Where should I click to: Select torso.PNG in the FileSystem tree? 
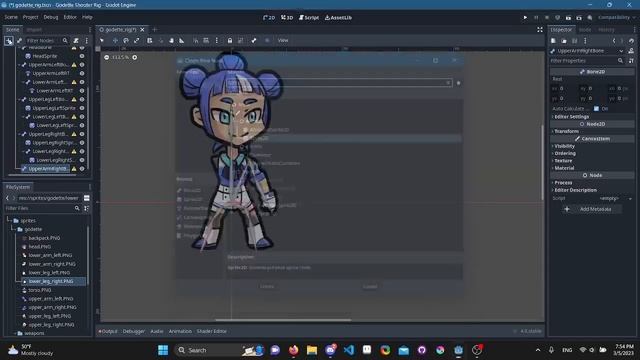40,290
